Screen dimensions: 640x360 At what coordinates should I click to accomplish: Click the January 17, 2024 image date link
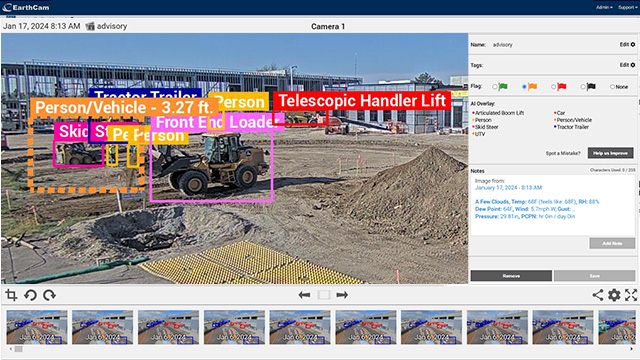click(509, 188)
